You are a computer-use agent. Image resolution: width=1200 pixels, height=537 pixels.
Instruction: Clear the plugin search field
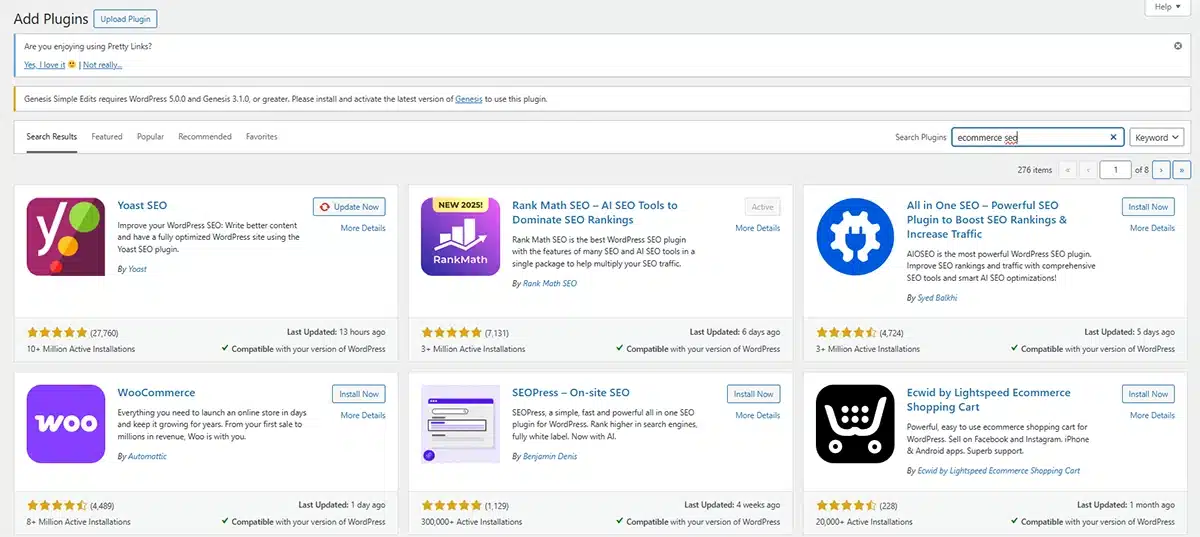click(1114, 138)
